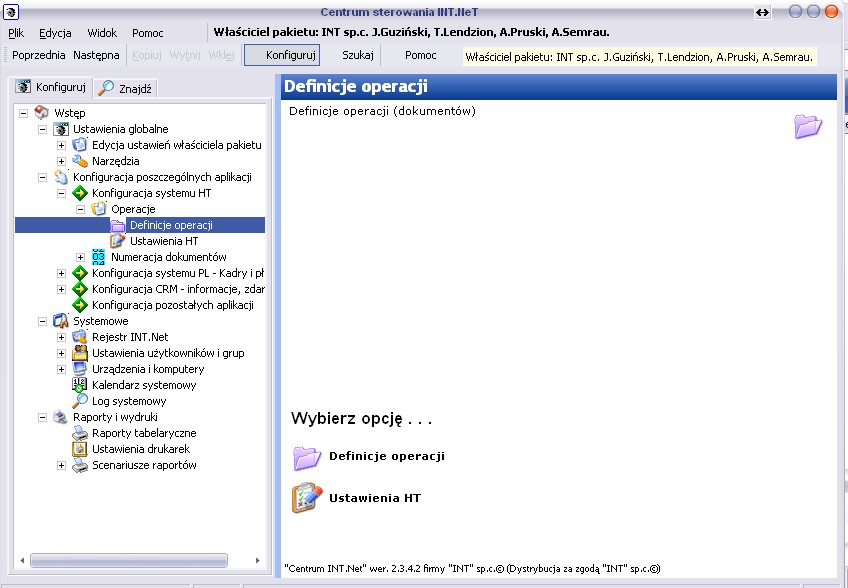Click the Pomoc toolbar button

coord(420,55)
